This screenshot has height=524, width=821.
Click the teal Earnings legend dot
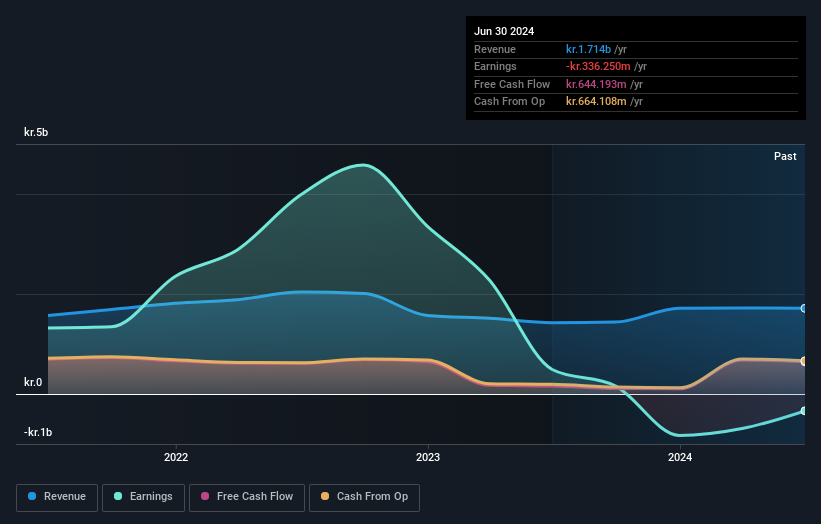(x=118, y=496)
